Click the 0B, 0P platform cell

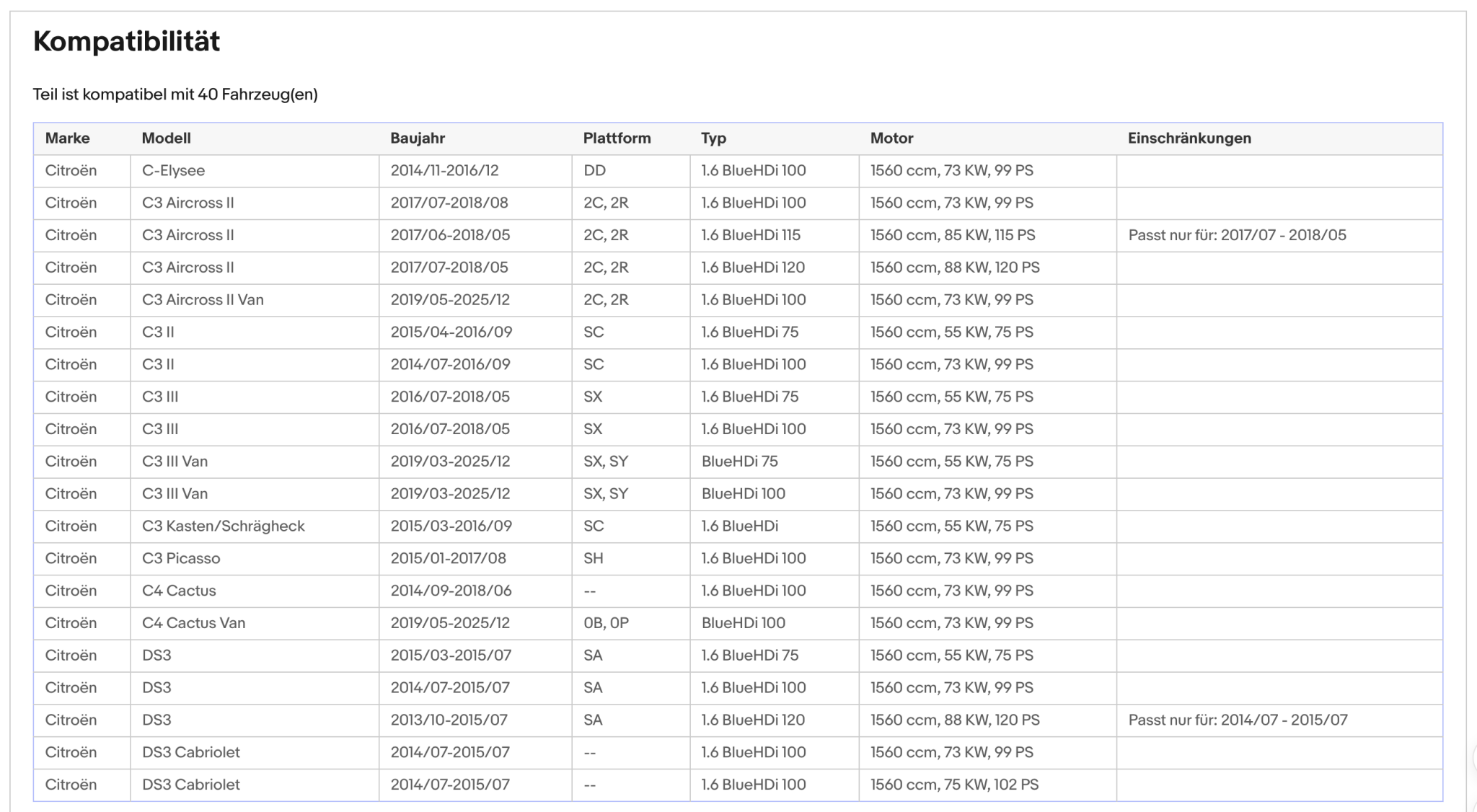pos(630,623)
